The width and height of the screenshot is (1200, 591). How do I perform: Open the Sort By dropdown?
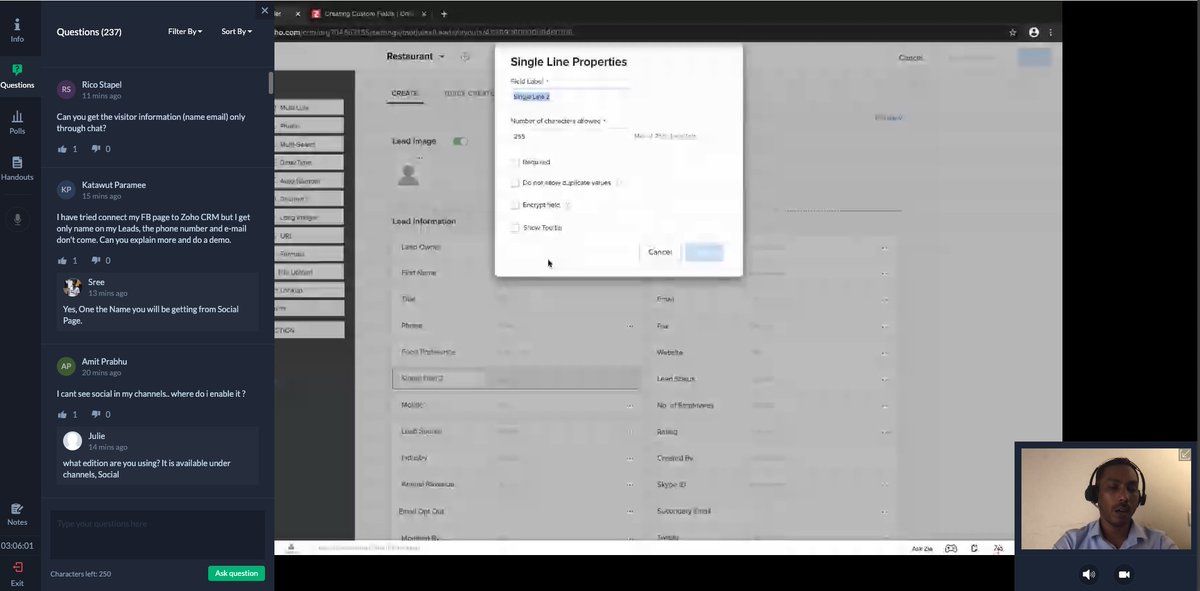click(237, 32)
